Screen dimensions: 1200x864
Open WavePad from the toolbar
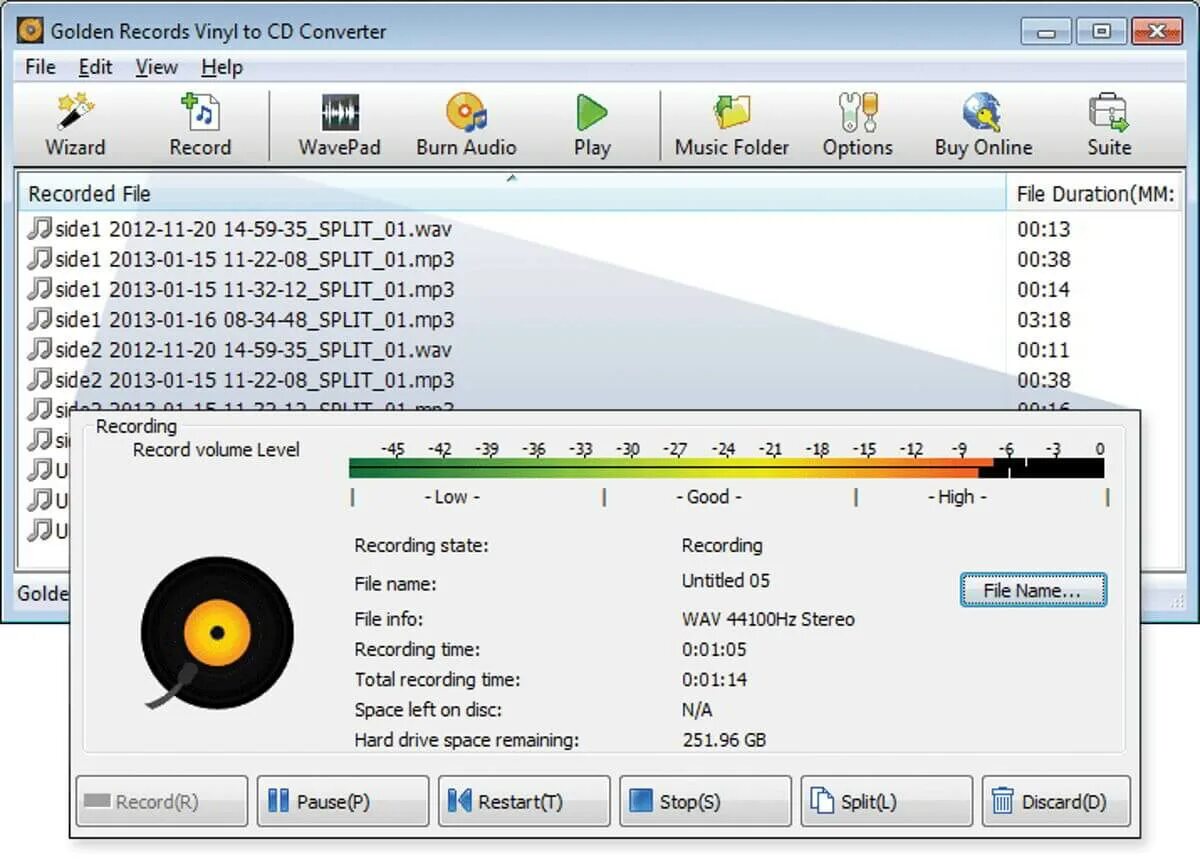tap(339, 125)
